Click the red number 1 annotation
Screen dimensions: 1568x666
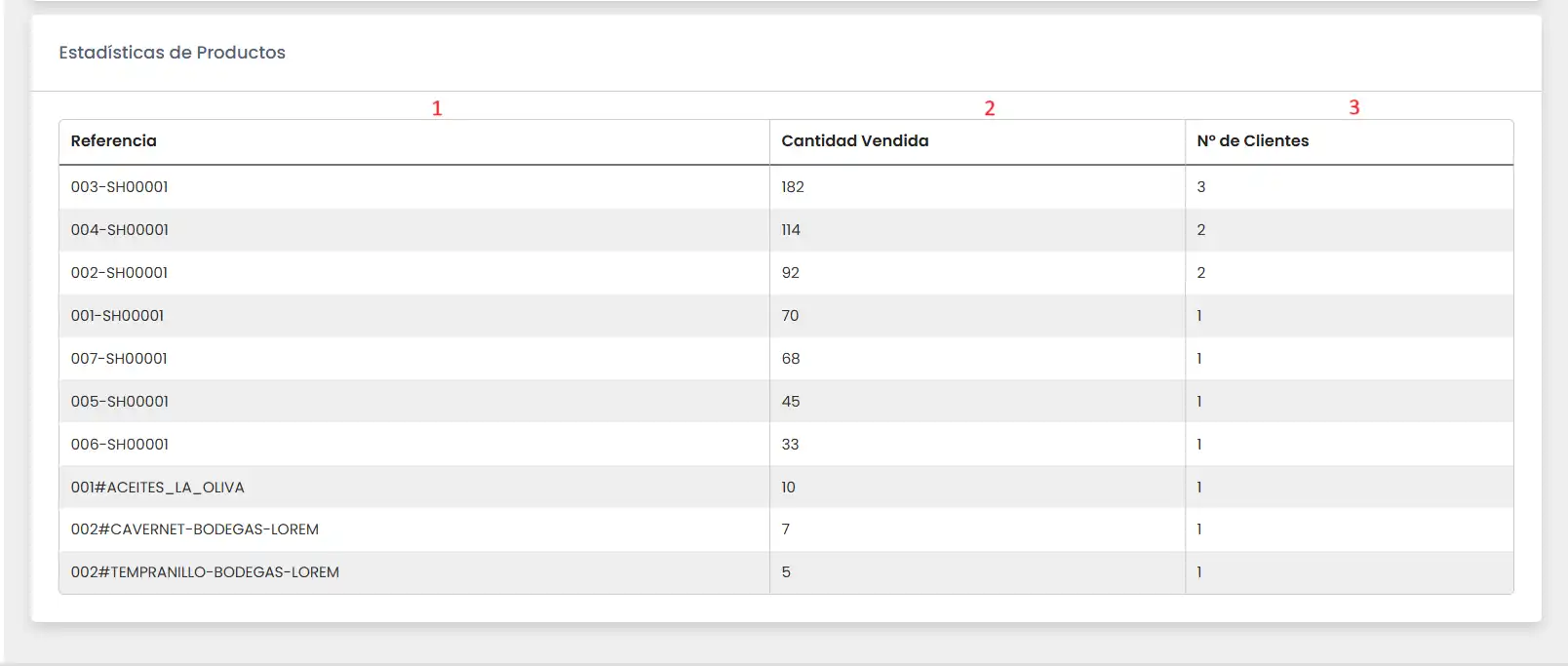(437, 108)
